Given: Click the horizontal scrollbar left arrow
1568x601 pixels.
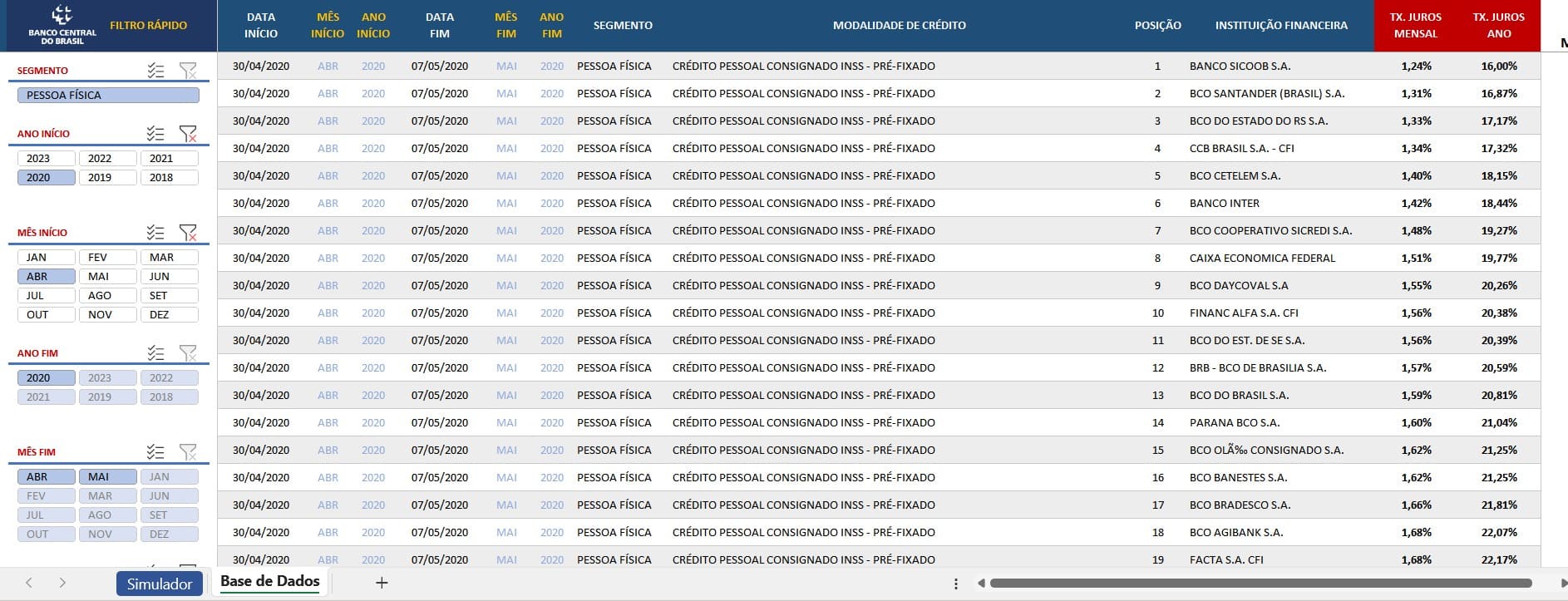Looking at the screenshot, I should tap(981, 584).
